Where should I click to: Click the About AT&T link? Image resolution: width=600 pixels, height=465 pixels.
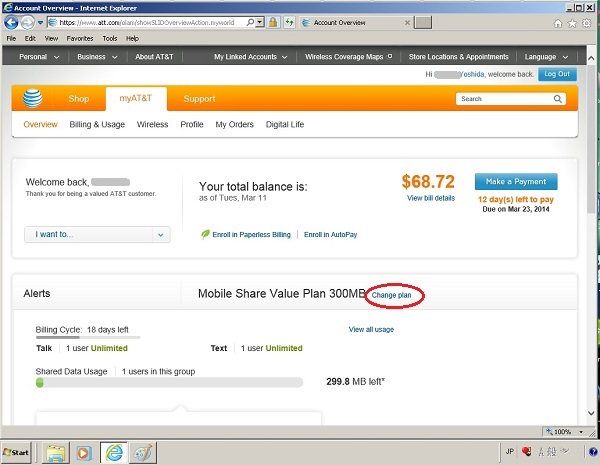click(154, 57)
